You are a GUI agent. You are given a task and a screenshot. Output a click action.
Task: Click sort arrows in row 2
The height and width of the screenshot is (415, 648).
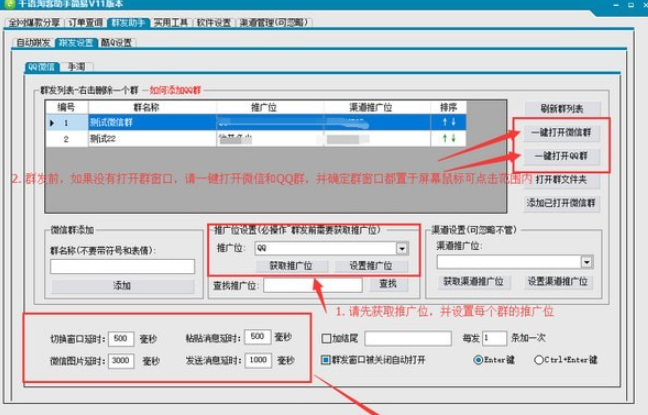tap(449, 138)
